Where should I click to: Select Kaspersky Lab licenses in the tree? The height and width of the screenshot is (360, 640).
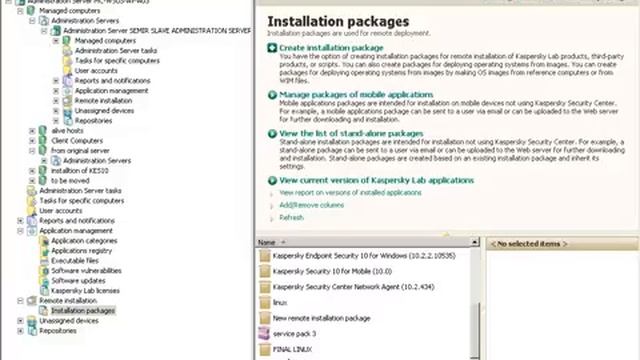click(85, 291)
